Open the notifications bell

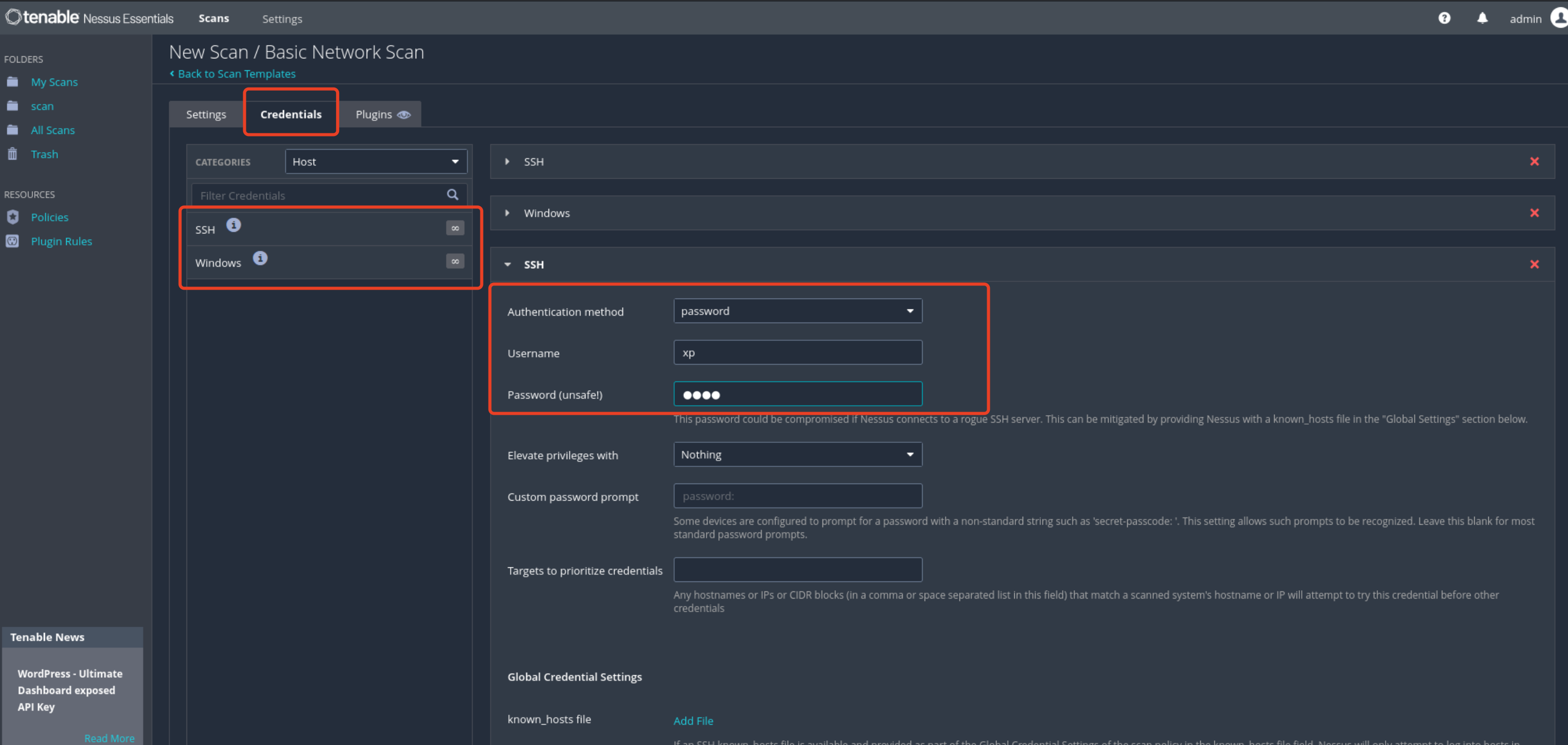pos(1482,18)
